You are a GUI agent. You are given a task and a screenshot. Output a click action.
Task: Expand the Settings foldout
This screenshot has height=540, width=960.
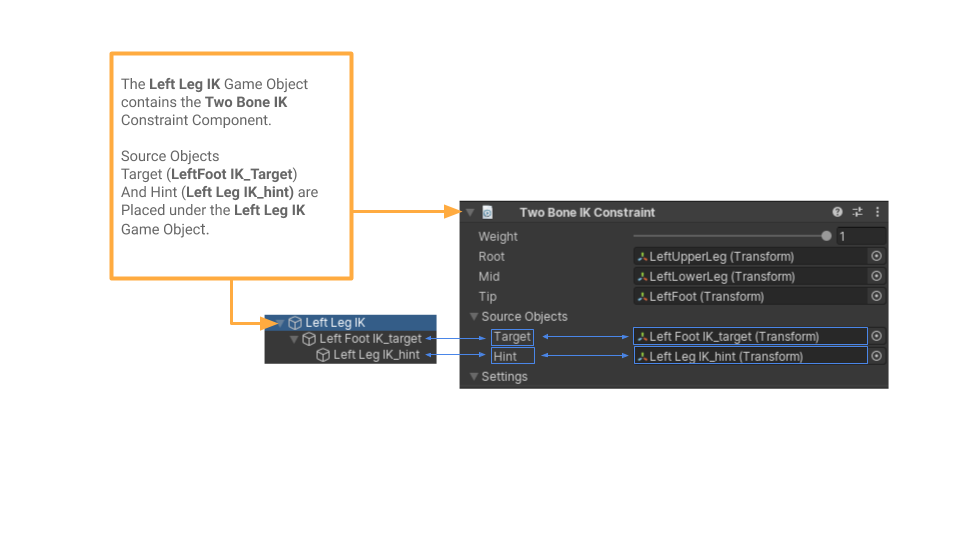coord(474,377)
